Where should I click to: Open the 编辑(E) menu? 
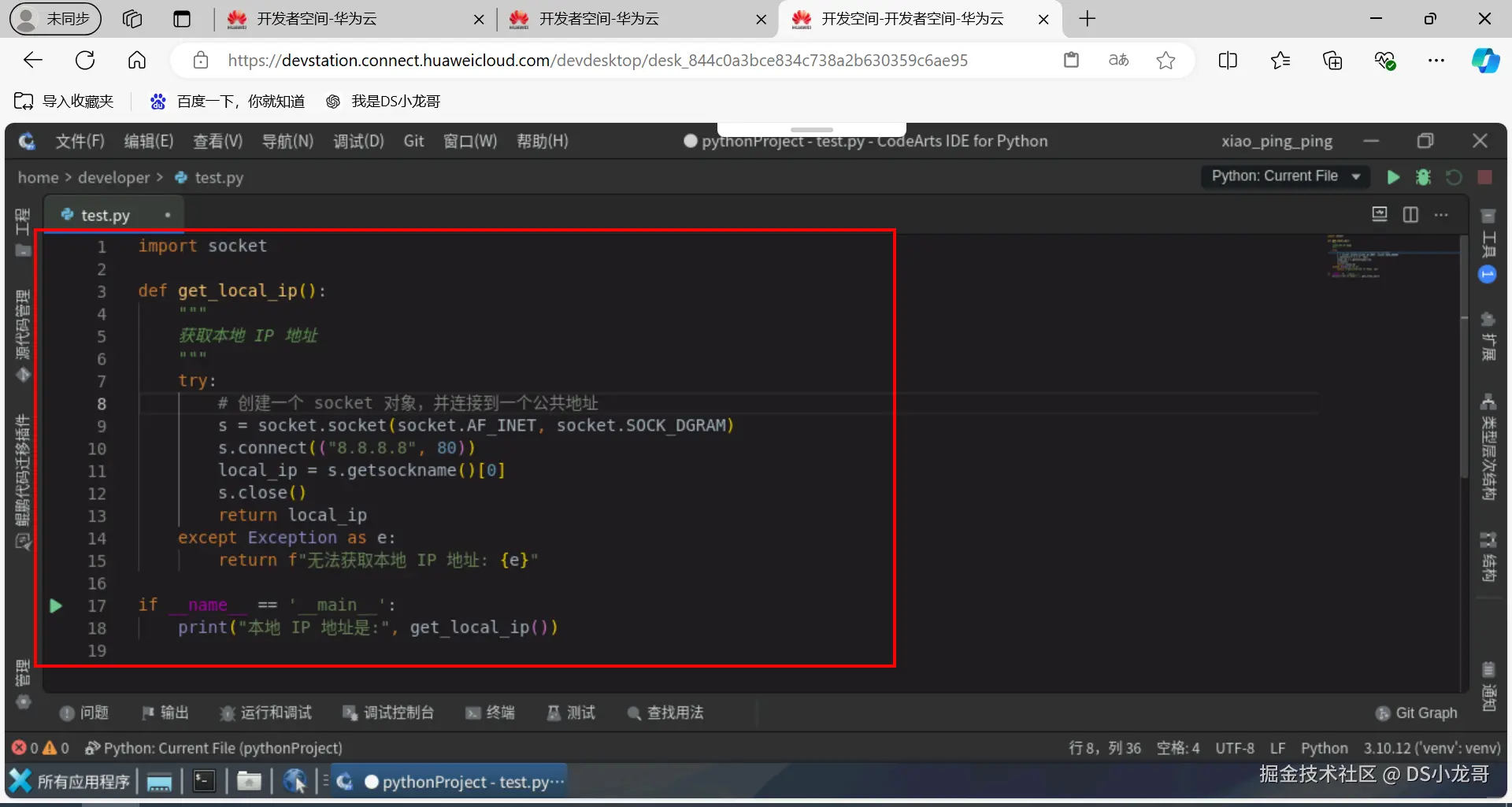(x=149, y=141)
